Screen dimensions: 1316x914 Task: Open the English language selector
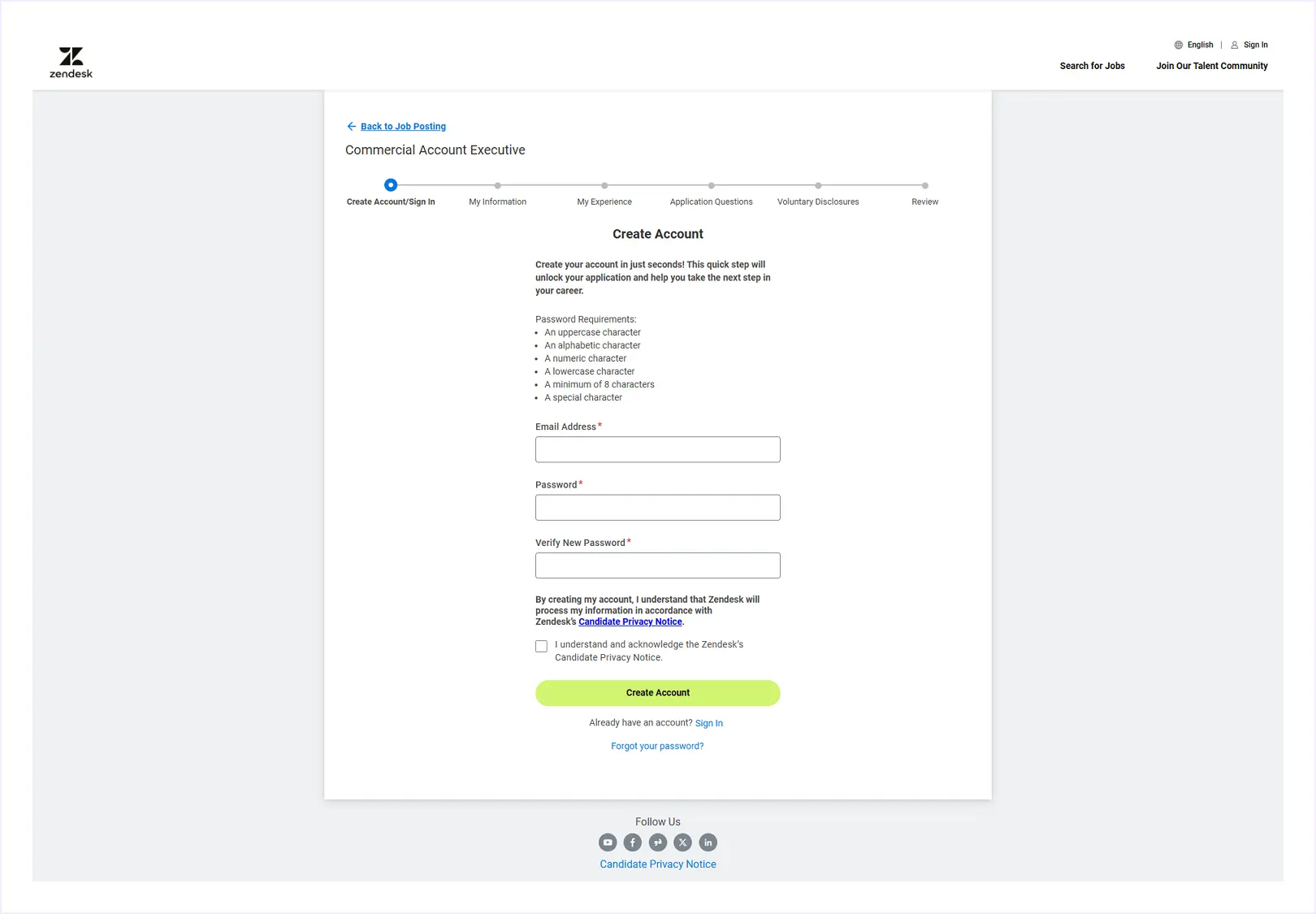point(1199,45)
